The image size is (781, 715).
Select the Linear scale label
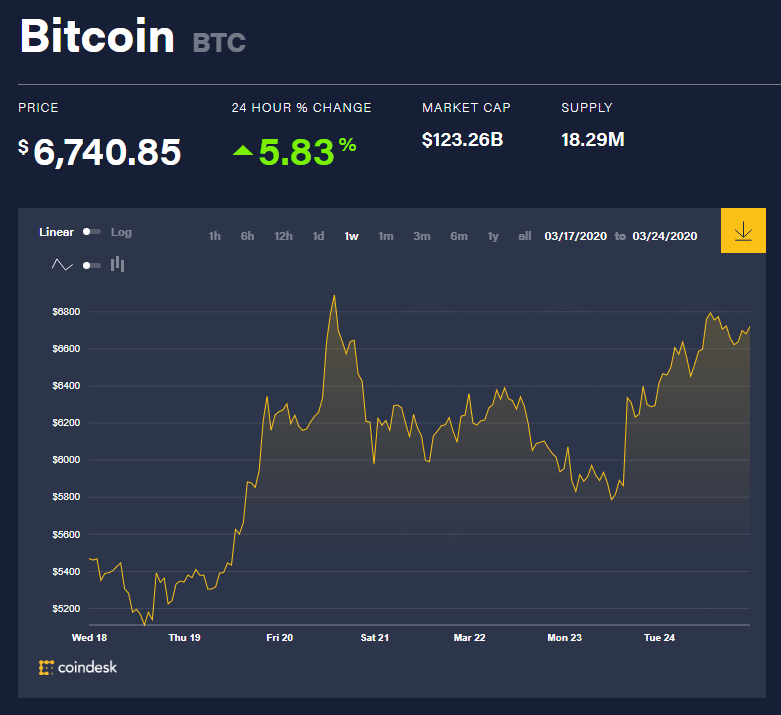[x=56, y=232]
